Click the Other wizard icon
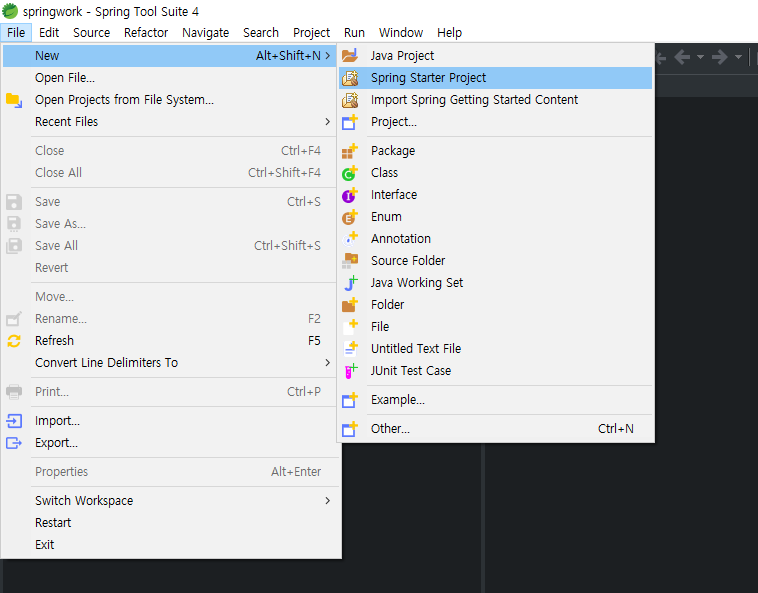Image resolution: width=758 pixels, height=593 pixels. click(x=350, y=429)
